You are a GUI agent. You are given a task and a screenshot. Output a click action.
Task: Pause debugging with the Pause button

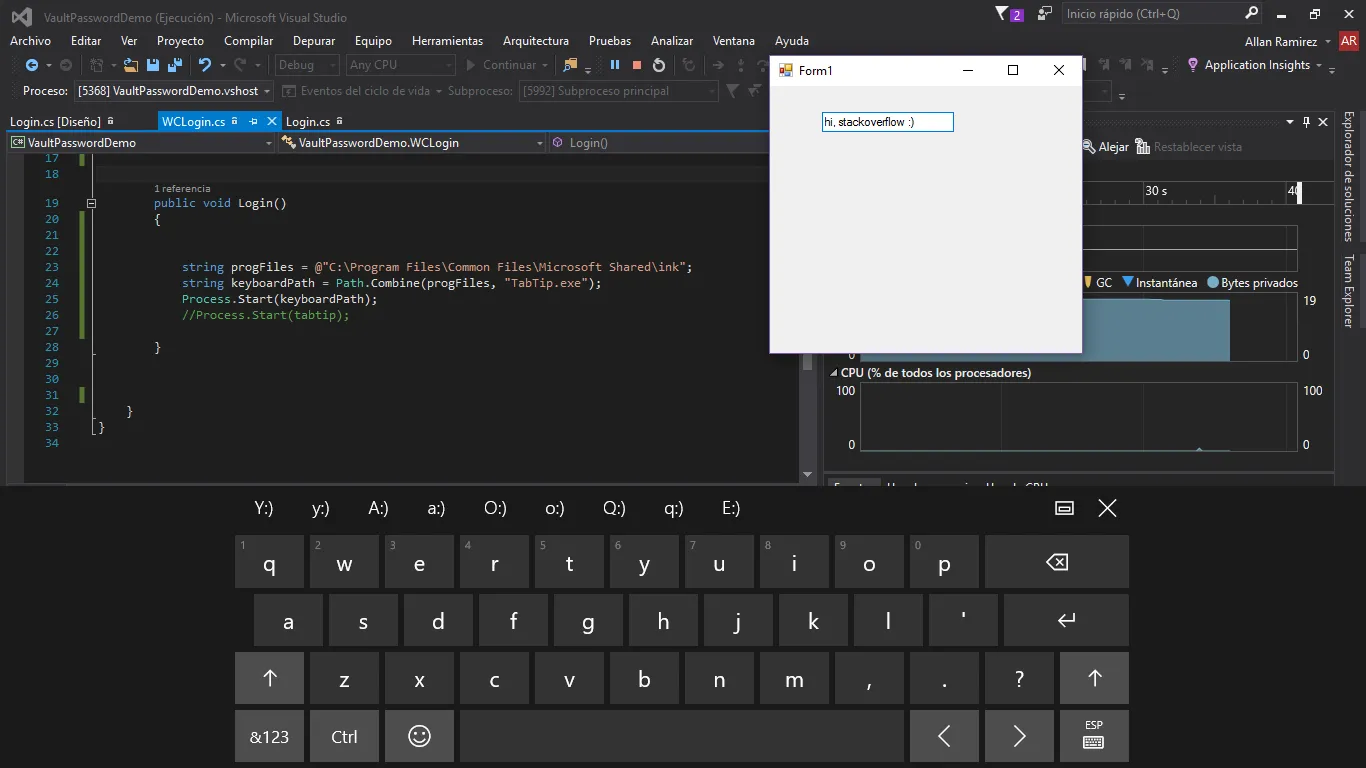point(615,65)
